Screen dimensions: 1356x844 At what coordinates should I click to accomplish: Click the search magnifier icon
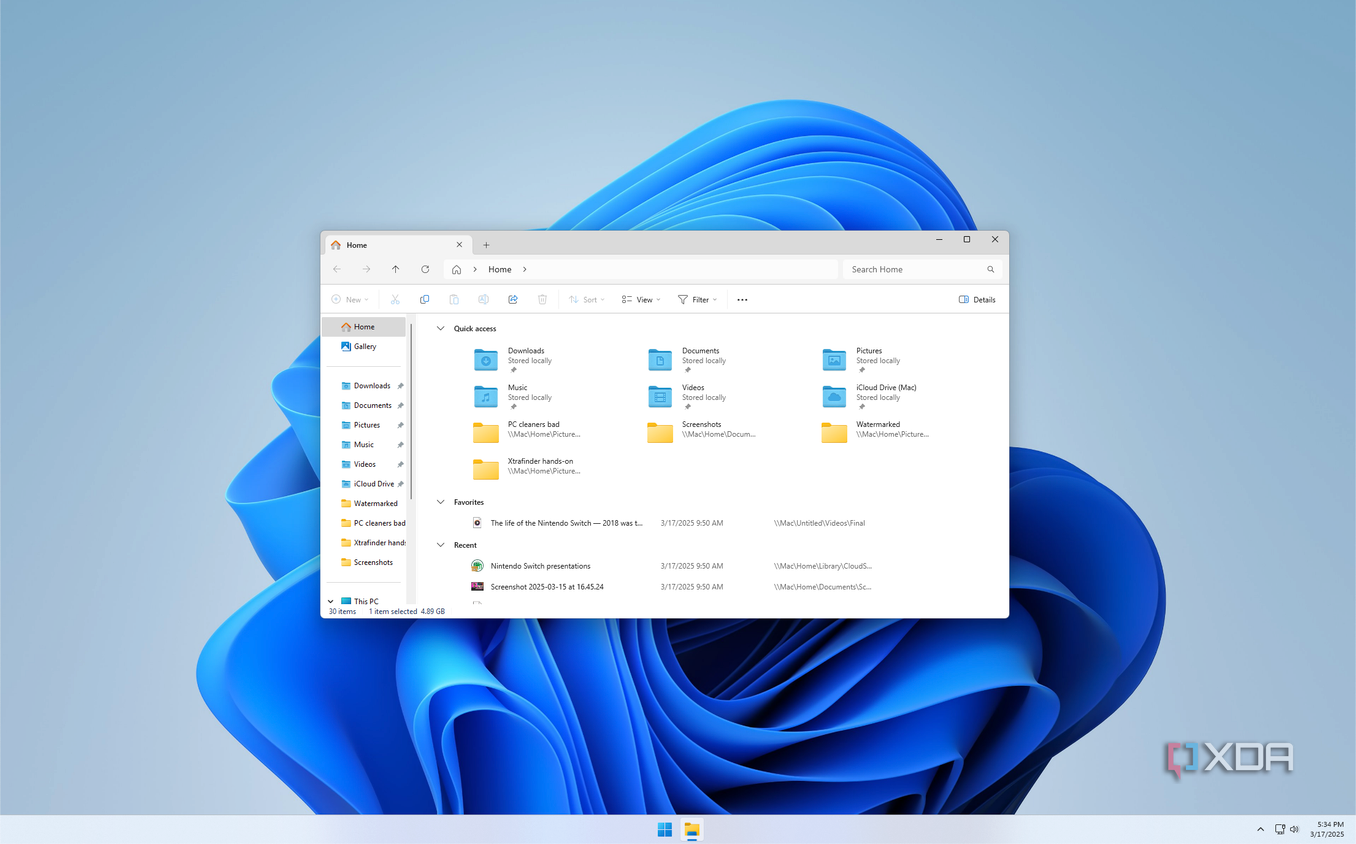991,269
